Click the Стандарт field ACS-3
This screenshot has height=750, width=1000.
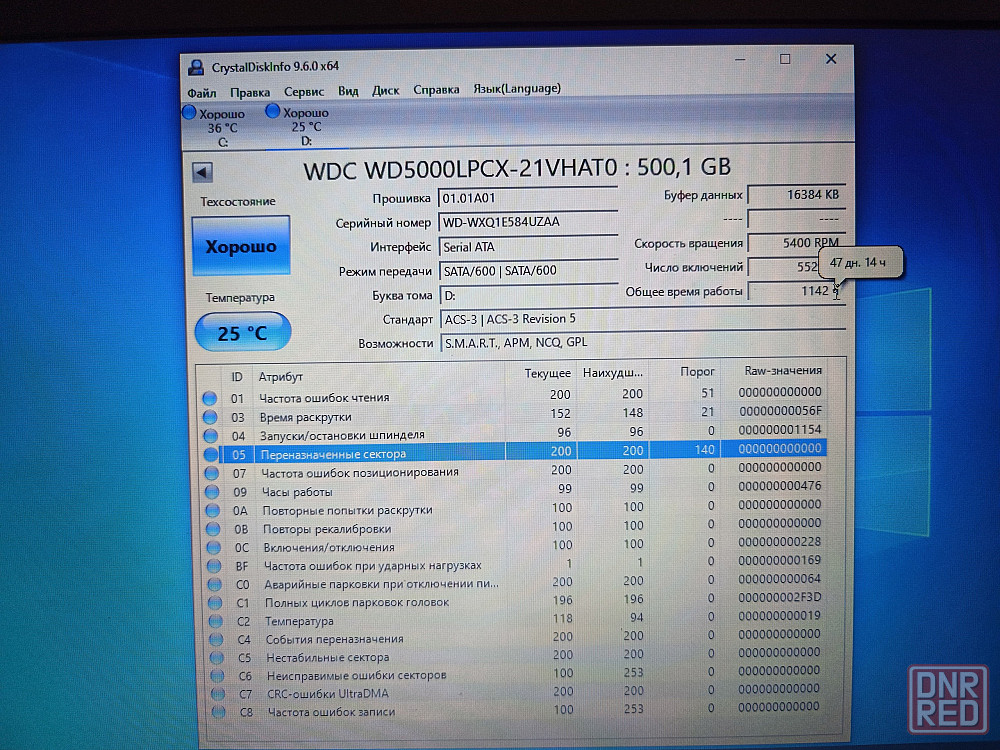pyautogui.click(x=643, y=319)
